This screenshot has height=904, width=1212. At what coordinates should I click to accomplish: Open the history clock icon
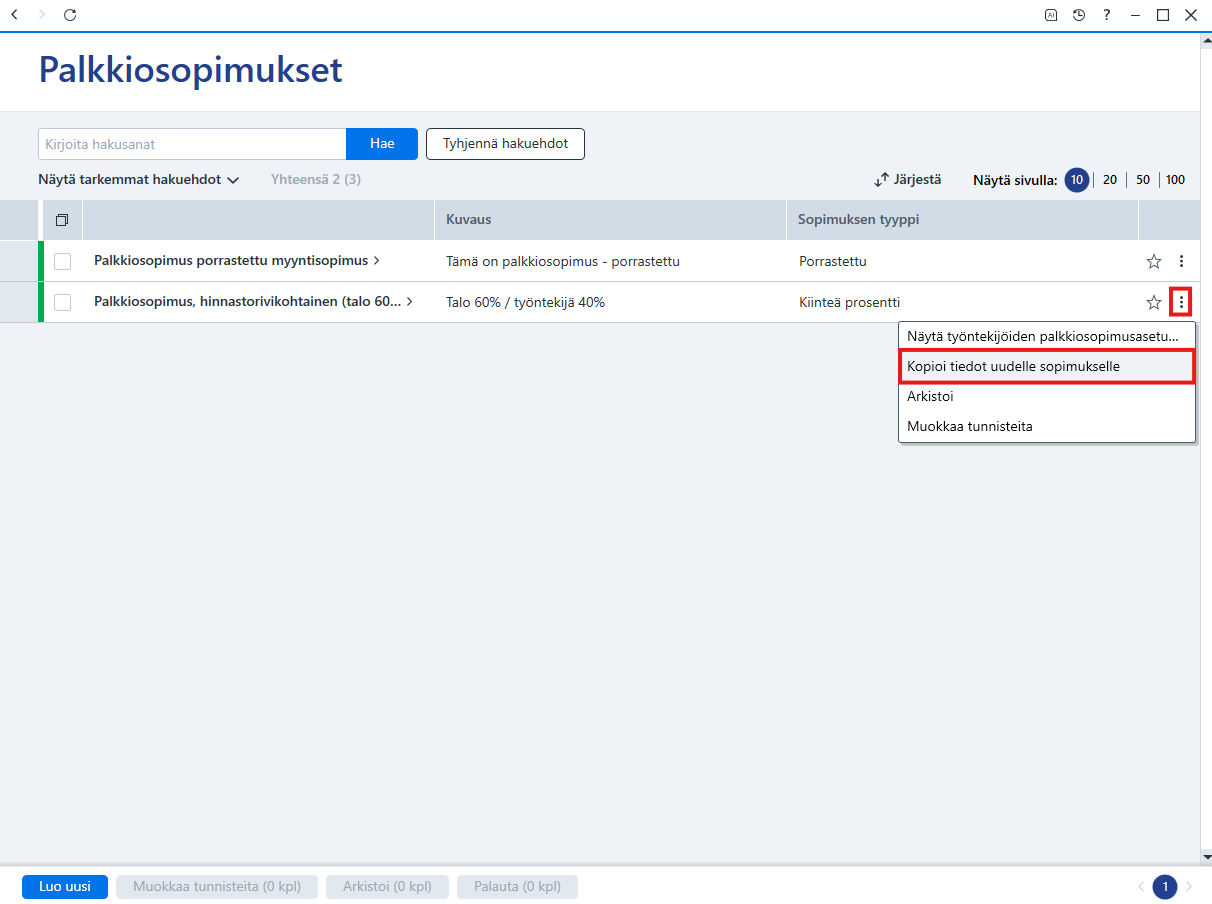[x=1079, y=15]
